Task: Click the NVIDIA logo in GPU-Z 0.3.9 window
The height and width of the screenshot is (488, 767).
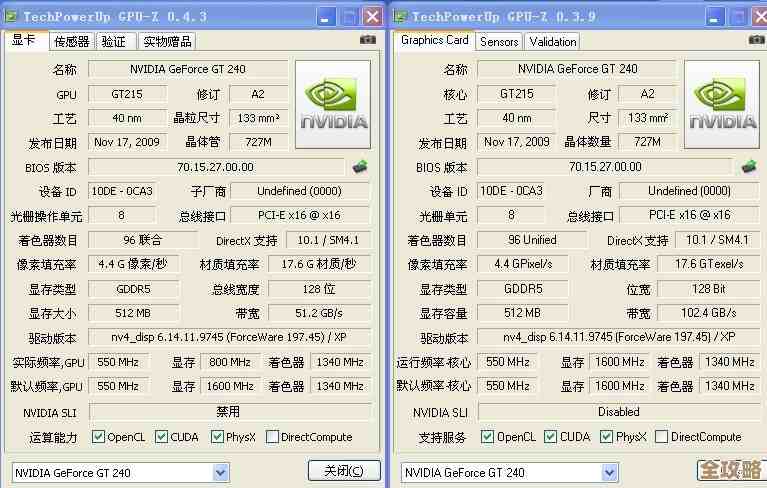Action: tap(722, 104)
